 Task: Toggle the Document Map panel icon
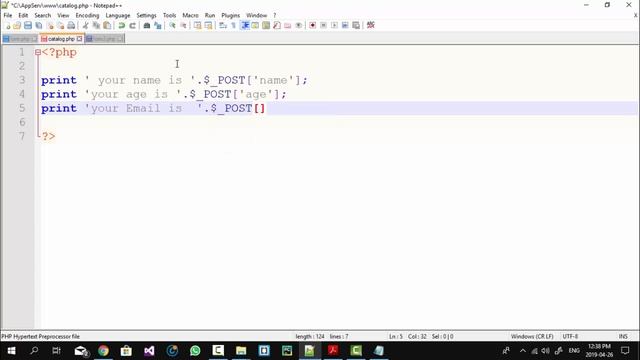click(266, 25)
